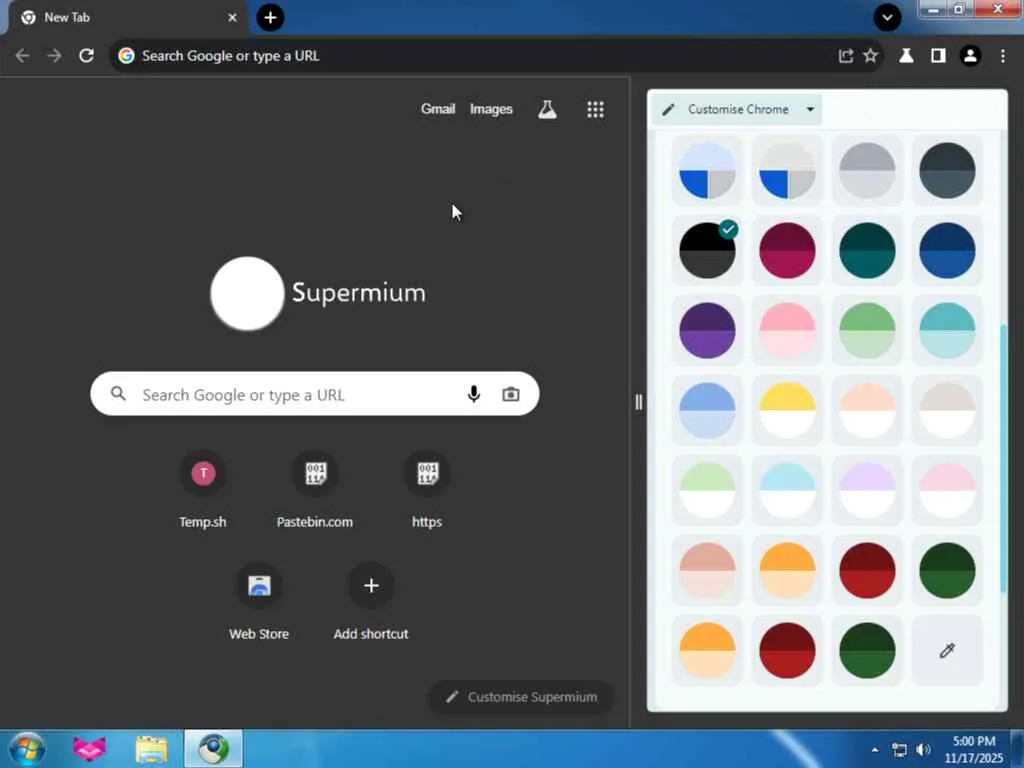1024x768 pixels.
Task: Bookmark this tab with the star icon
Action: pyautogui.click(x=871, y=56)
